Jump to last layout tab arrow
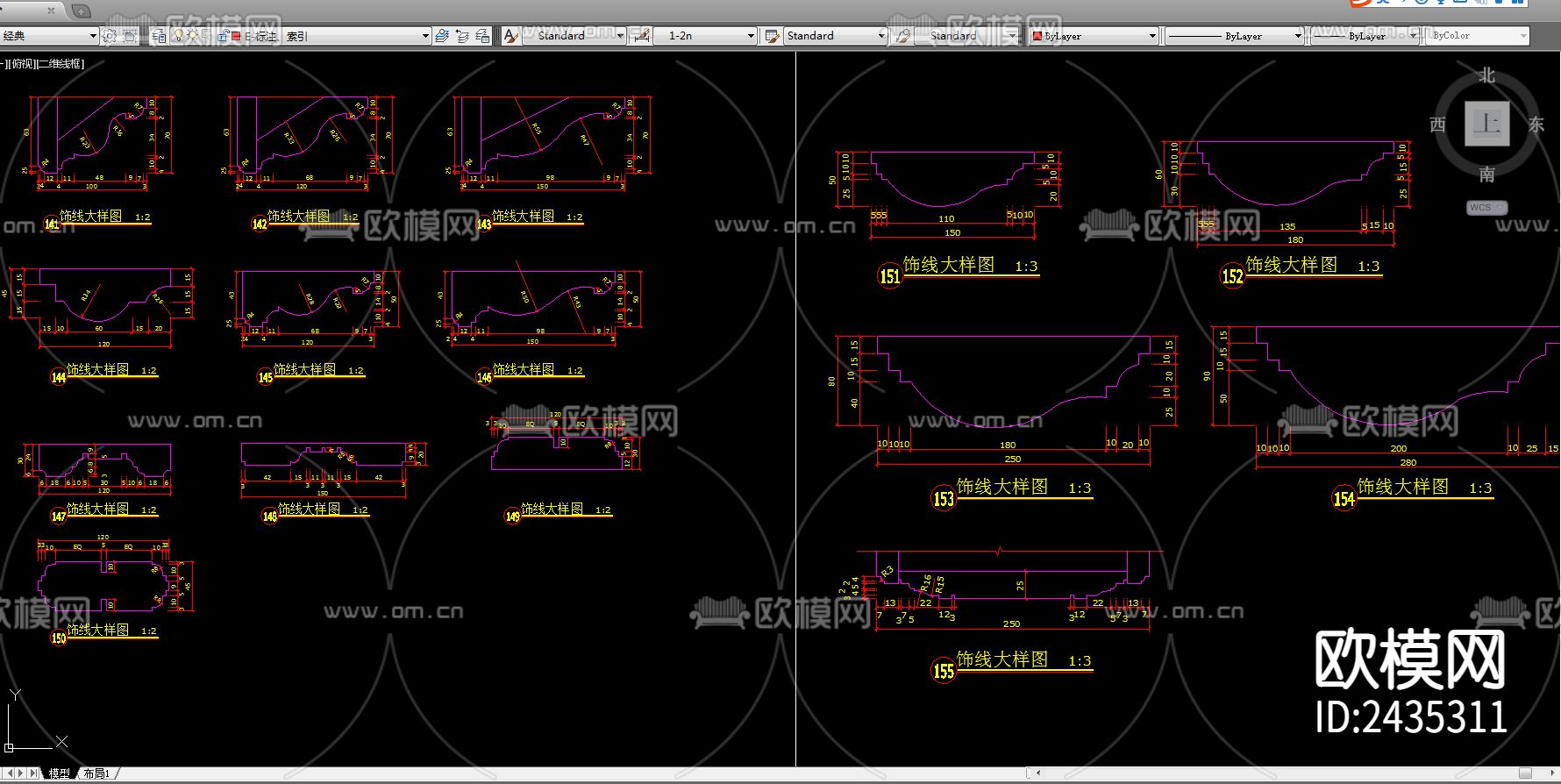 (x=34, y=773)
